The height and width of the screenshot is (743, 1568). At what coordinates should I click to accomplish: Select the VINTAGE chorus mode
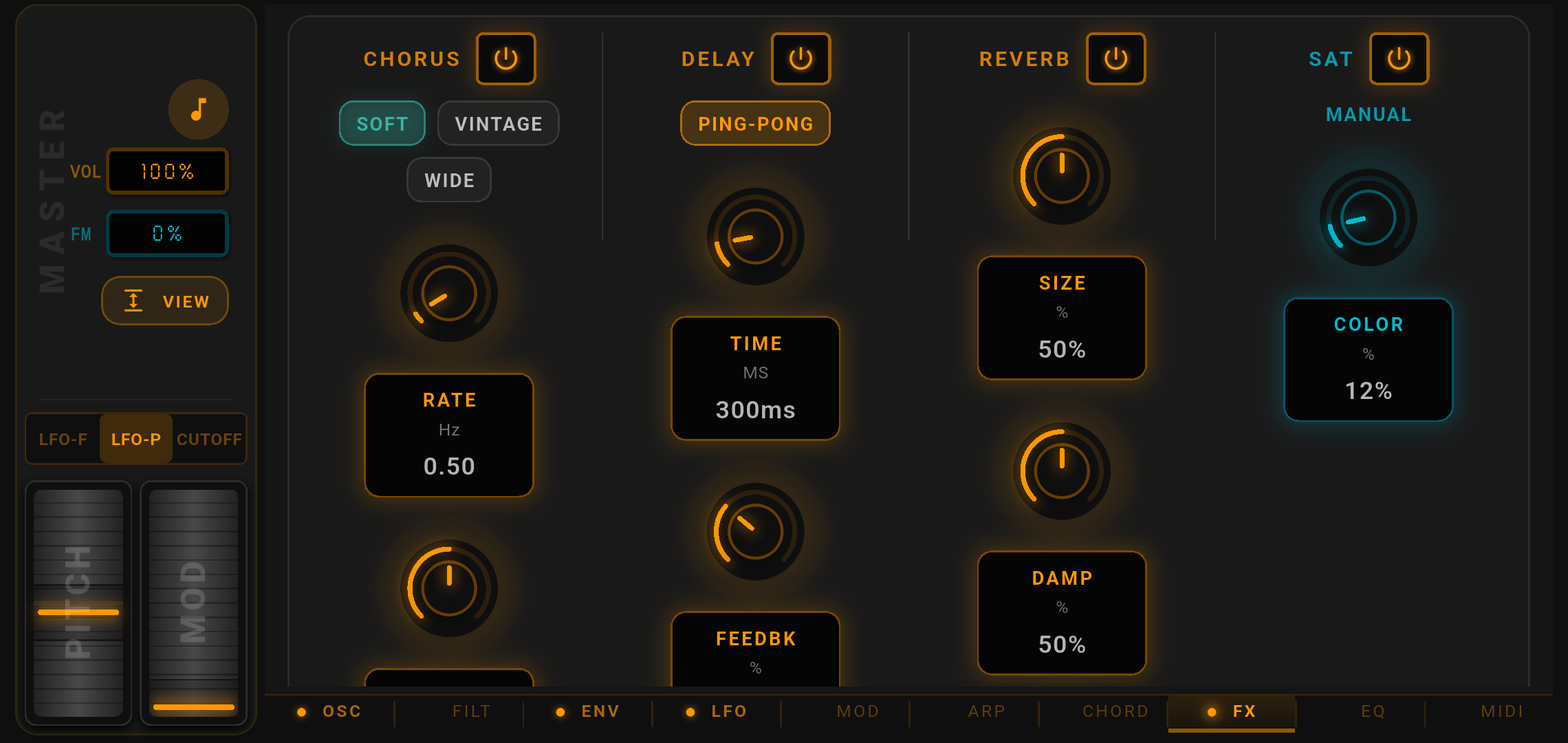pos(499,124)
